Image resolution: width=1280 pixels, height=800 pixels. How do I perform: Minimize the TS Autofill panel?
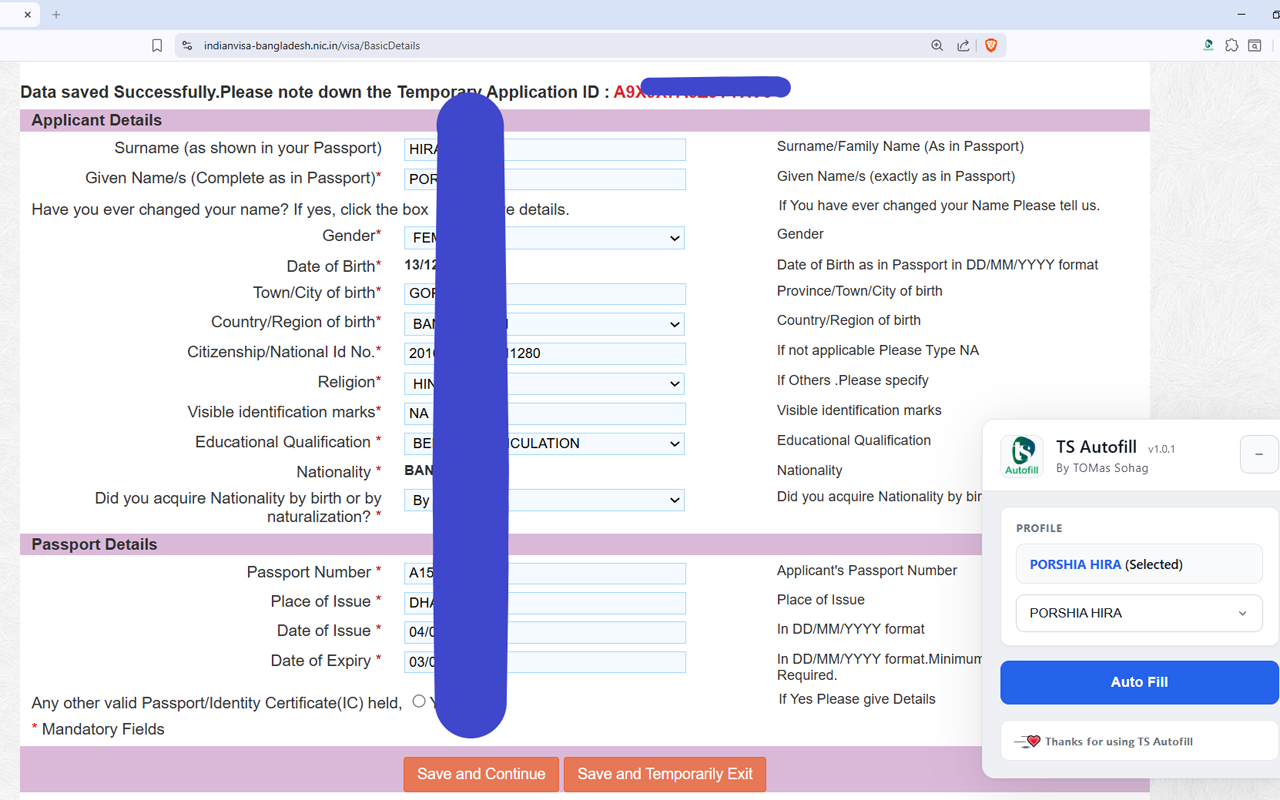pos(1259,454)
